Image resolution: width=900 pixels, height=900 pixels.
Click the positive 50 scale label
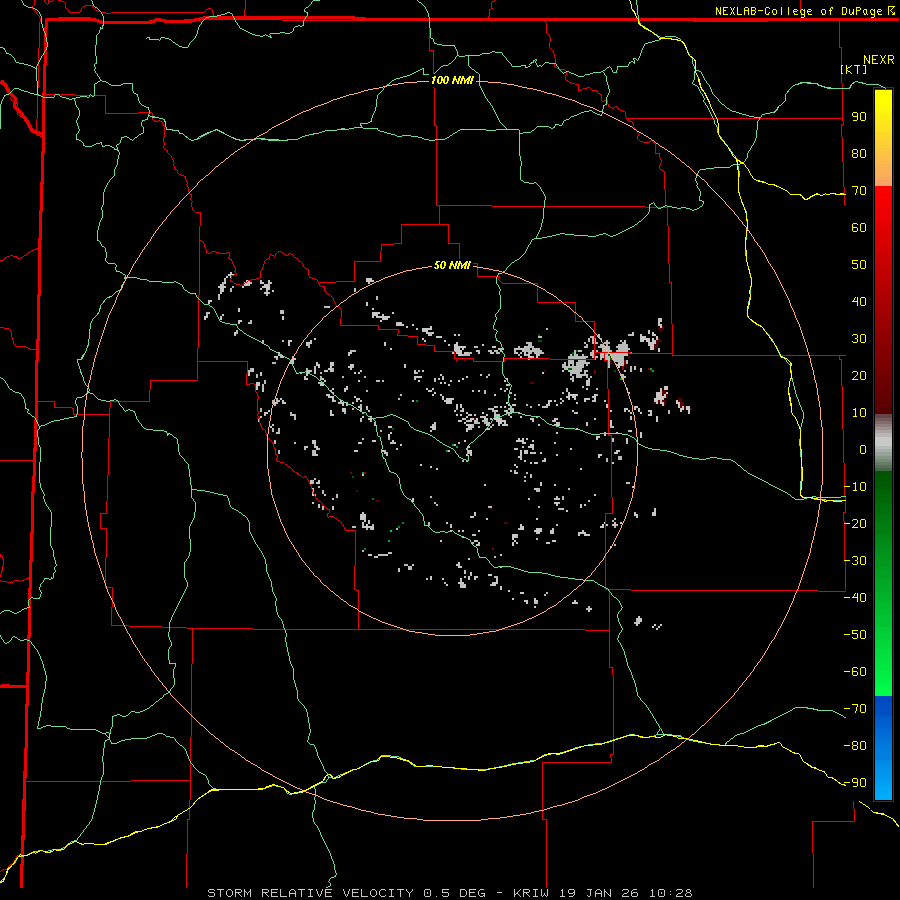859,265
